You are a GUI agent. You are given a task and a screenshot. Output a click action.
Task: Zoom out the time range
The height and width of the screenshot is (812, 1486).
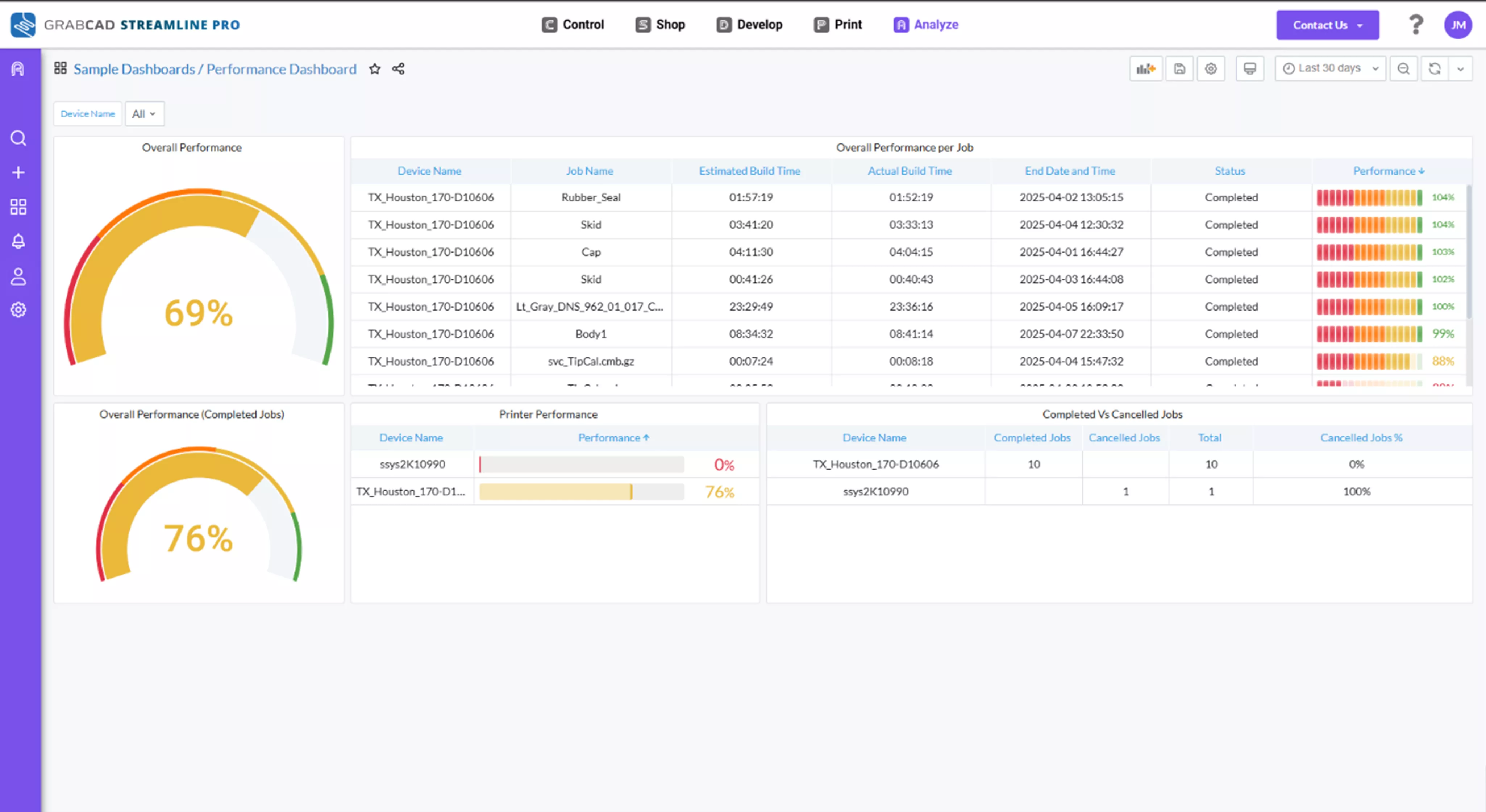click(1403, 69)
